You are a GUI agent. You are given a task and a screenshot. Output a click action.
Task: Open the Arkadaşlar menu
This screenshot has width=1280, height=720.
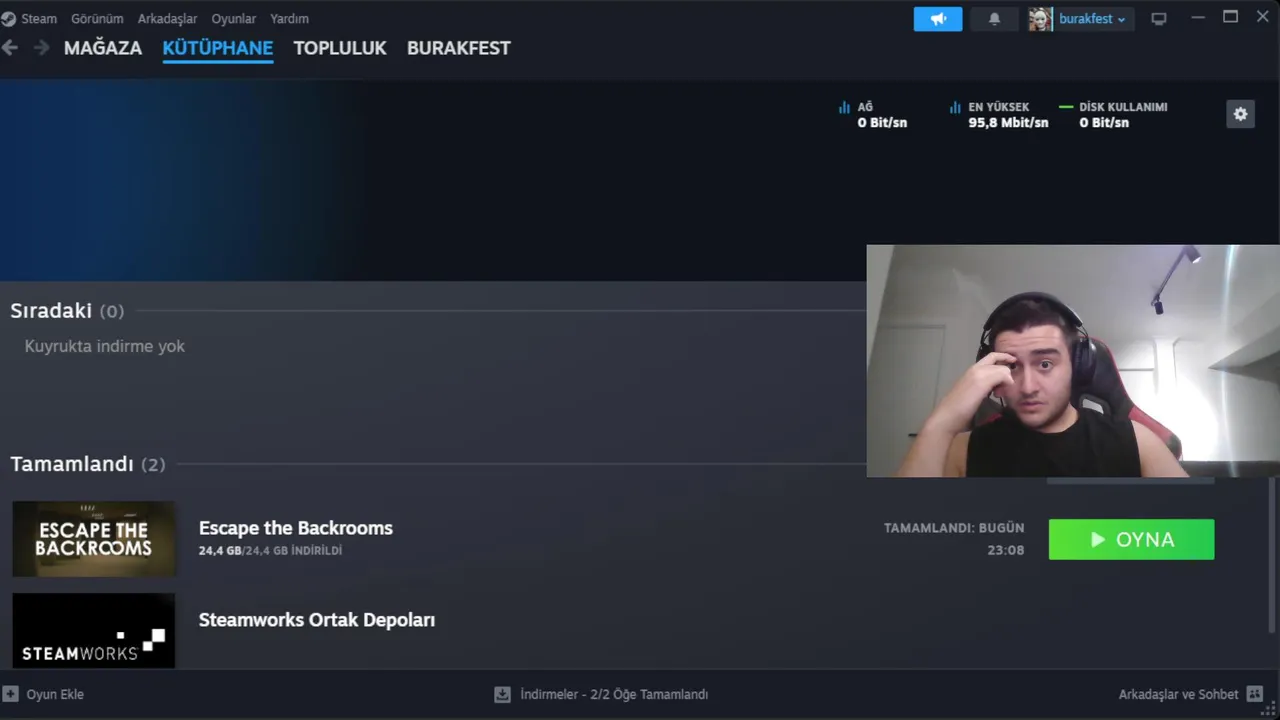[x=167, y=18]
